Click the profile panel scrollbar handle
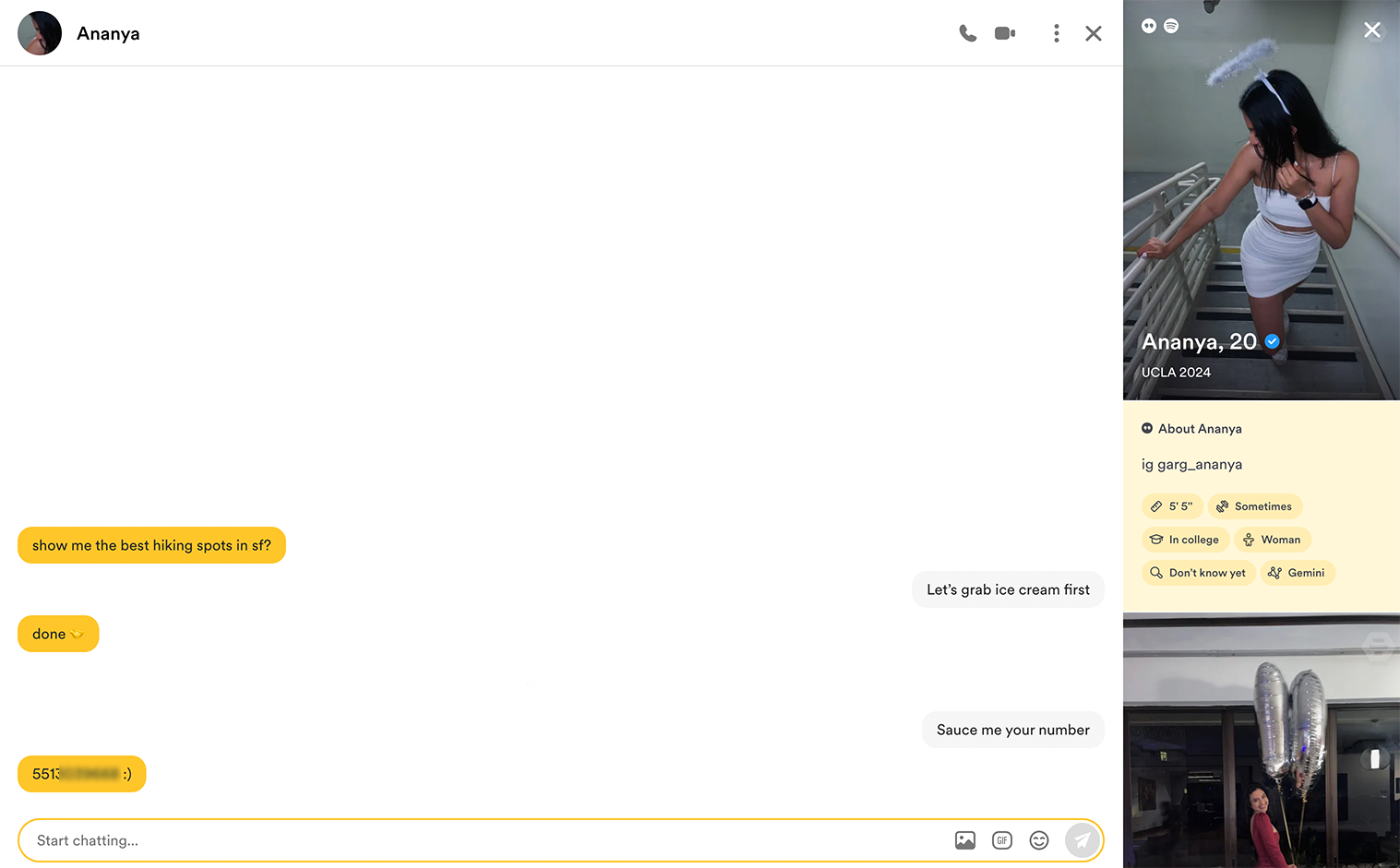Screen dimensions: 1400x868 coord(1375,758)
